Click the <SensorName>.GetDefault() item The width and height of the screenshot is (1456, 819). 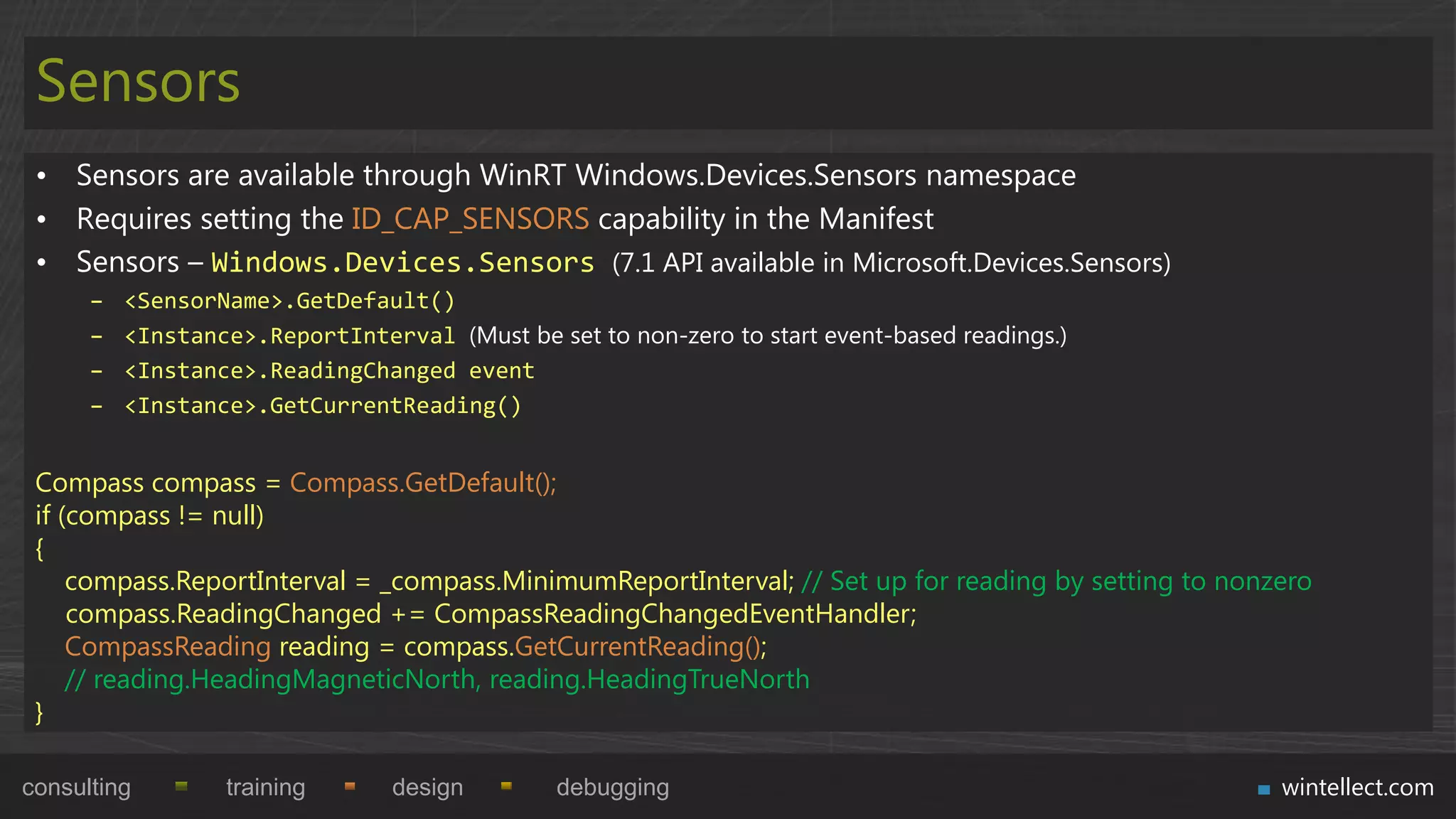coord(289,301)
